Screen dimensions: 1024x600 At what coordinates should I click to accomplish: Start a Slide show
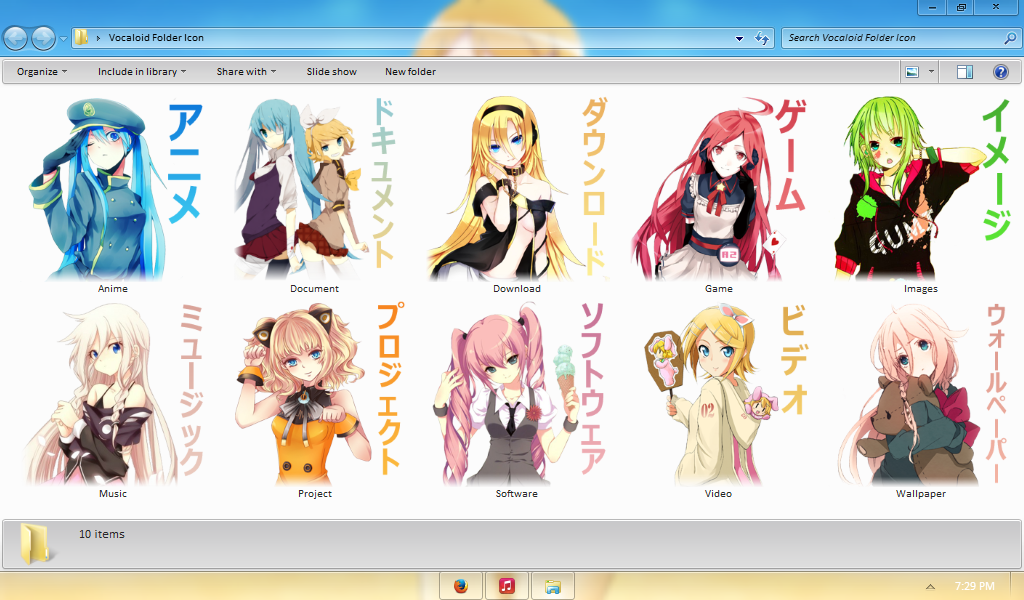tap(331, 71)
